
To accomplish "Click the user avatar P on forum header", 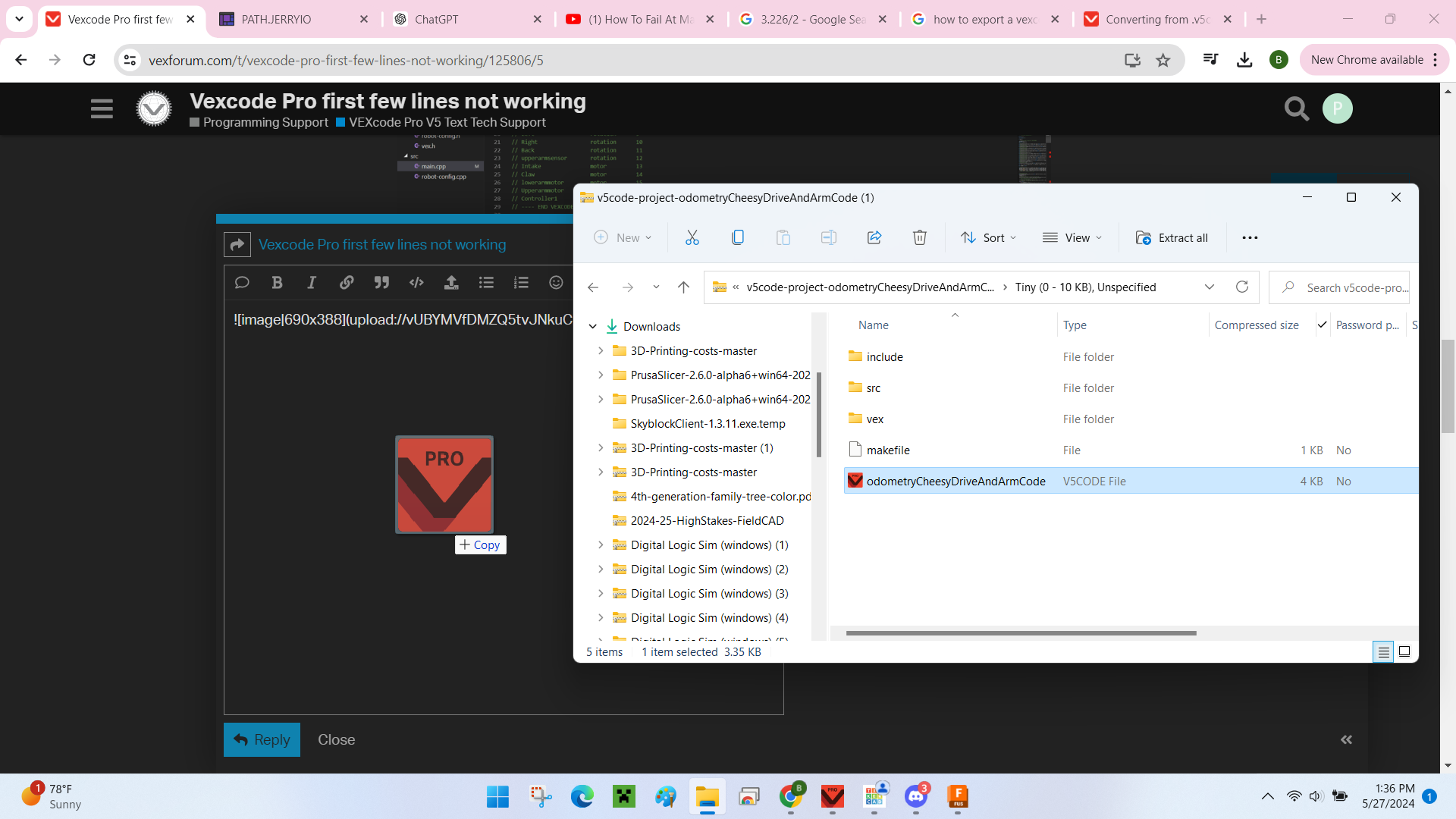I will tap(1338, 108).
